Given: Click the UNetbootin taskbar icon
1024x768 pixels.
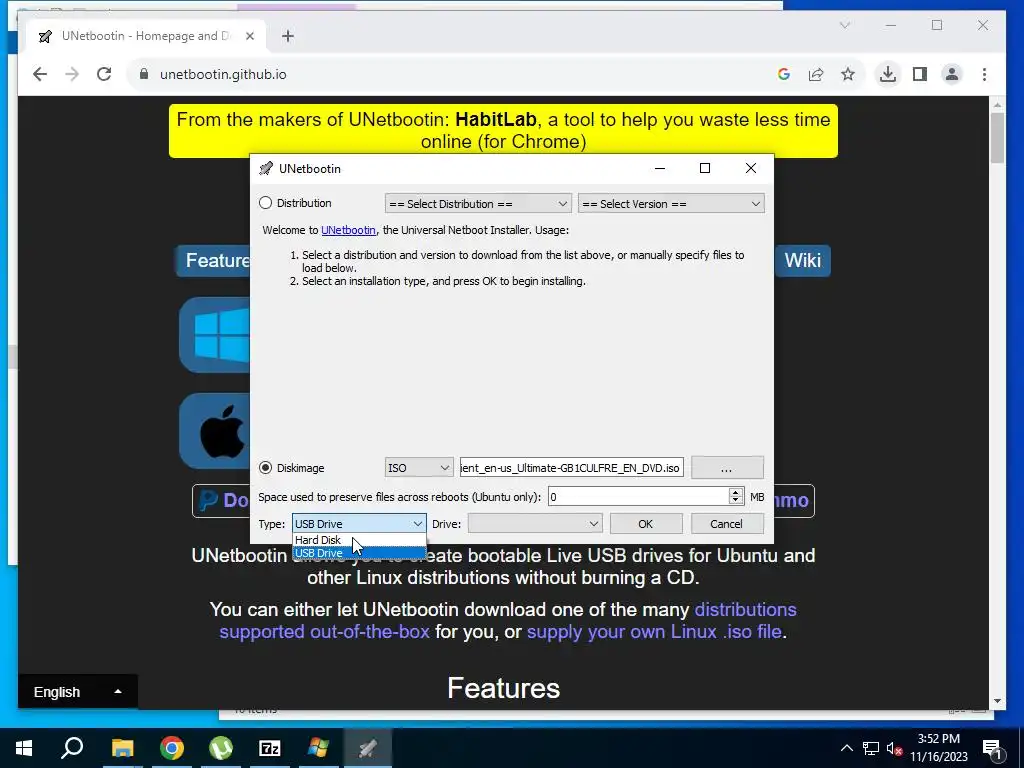Looking at the screenshot, I should (367, 748).
